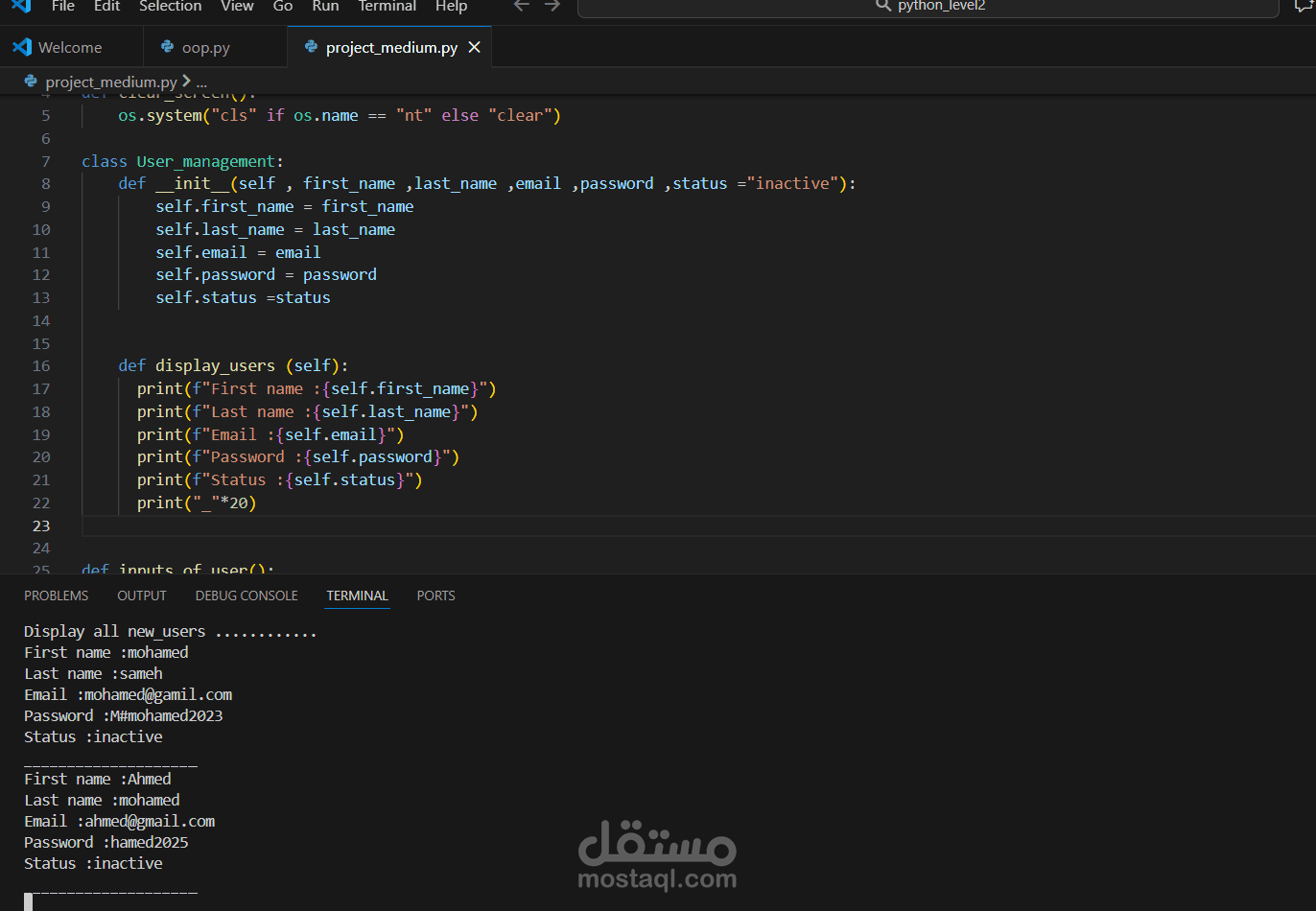This screenshot has height=911, width=1316.
Task: Open the View menu
Action: pos(237,6)
